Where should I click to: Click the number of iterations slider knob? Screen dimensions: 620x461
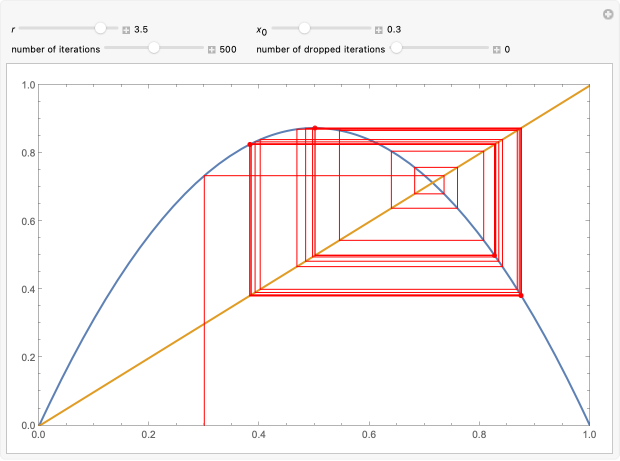(153, 47)
